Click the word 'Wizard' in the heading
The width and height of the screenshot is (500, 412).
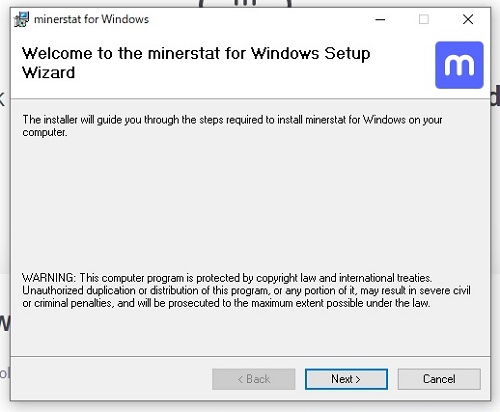click(x=48, y=73)
